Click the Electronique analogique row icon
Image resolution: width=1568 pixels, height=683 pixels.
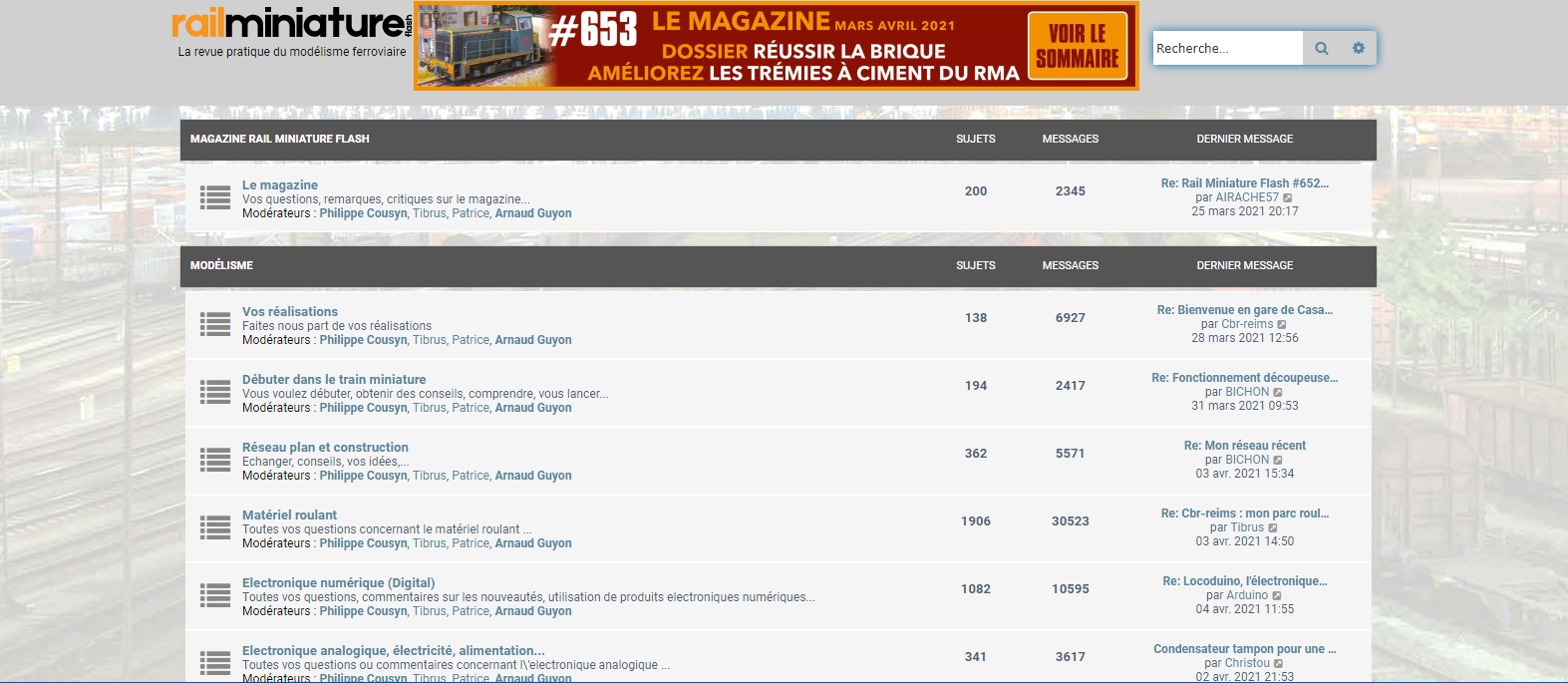click(215, 663)
